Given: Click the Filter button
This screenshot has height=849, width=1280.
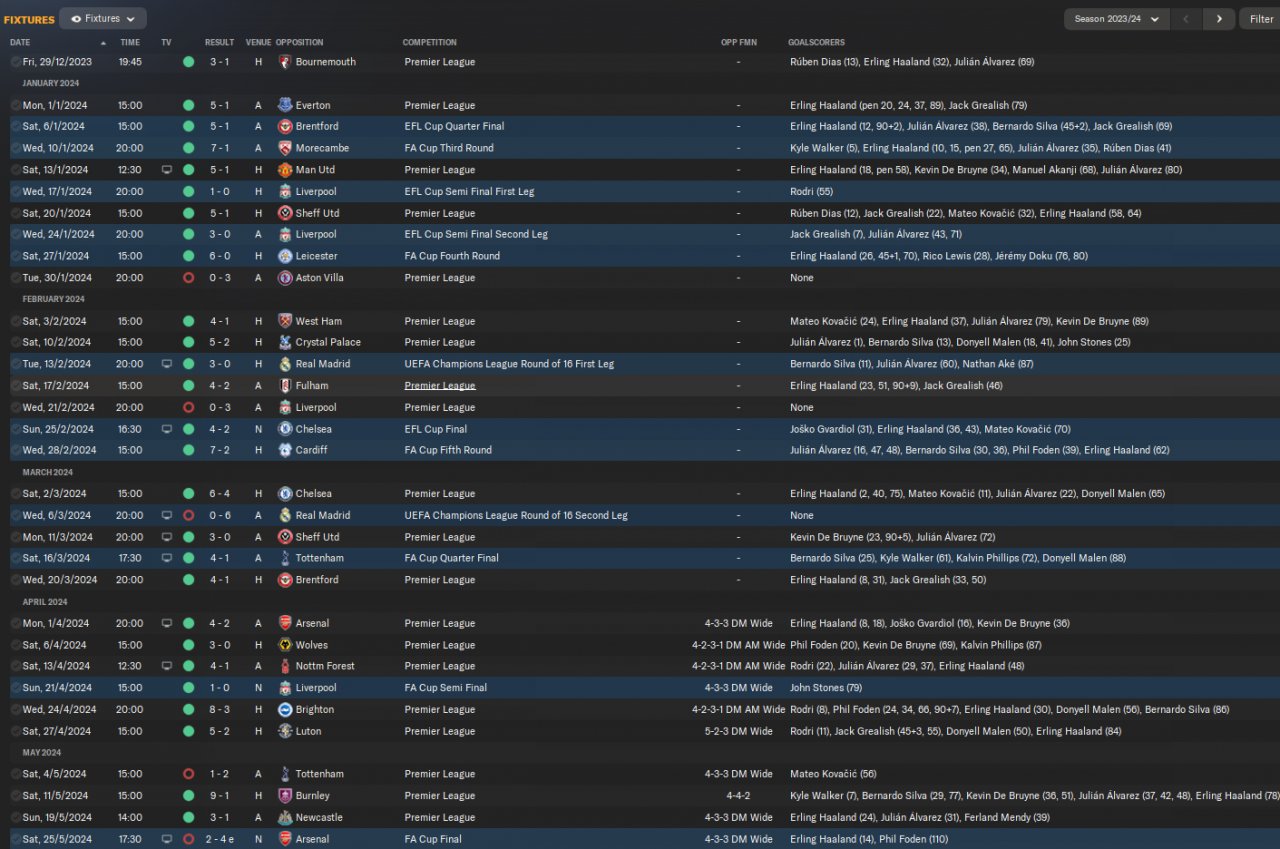Looking at the screenshot, I should point(1261,18).
